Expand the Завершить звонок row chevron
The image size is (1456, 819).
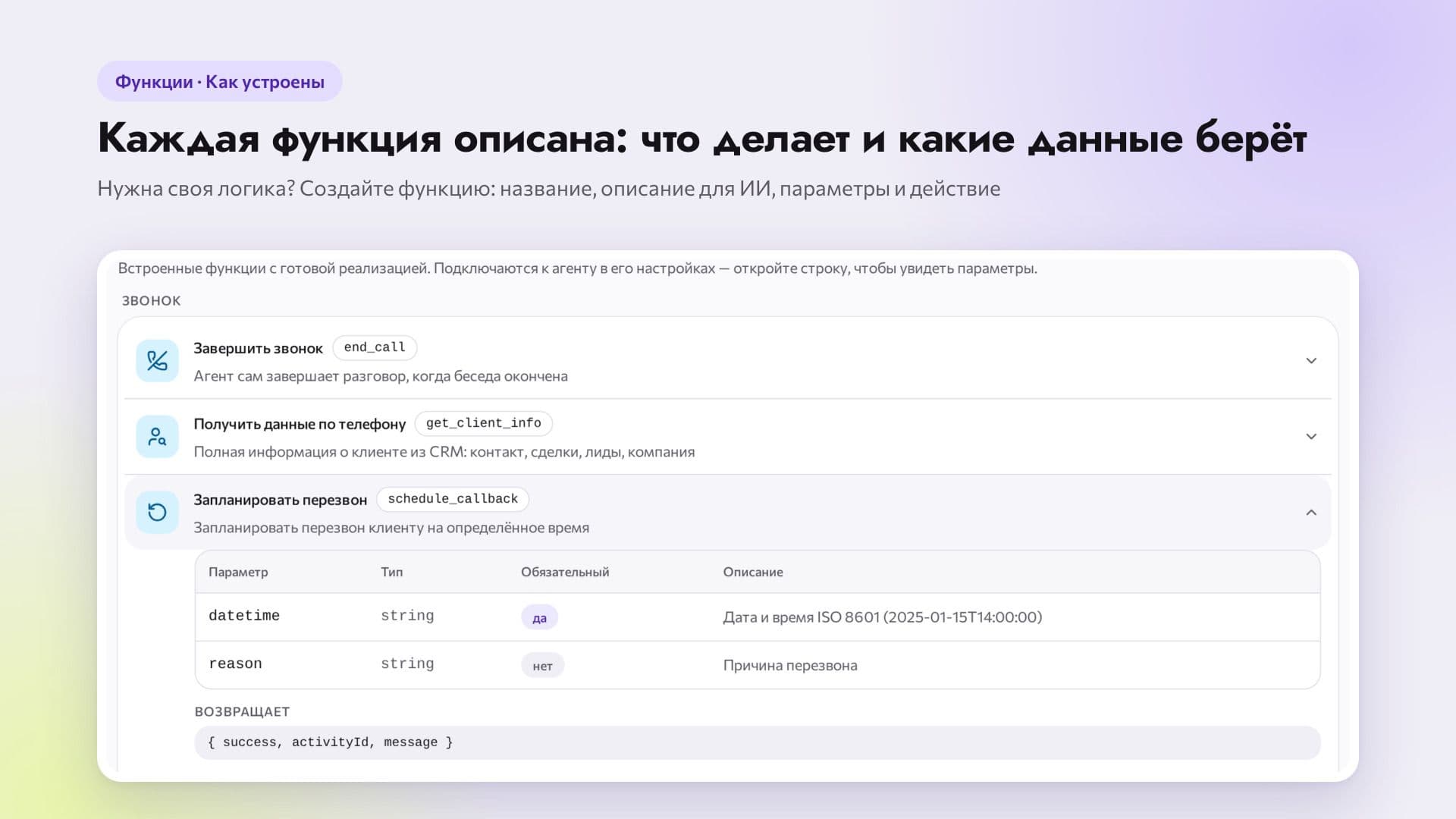pos(1311,361)
